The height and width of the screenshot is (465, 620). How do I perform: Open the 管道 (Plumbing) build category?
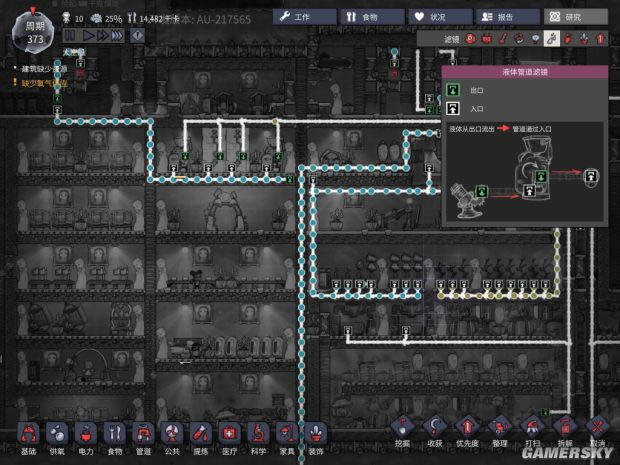pos(143,434)
